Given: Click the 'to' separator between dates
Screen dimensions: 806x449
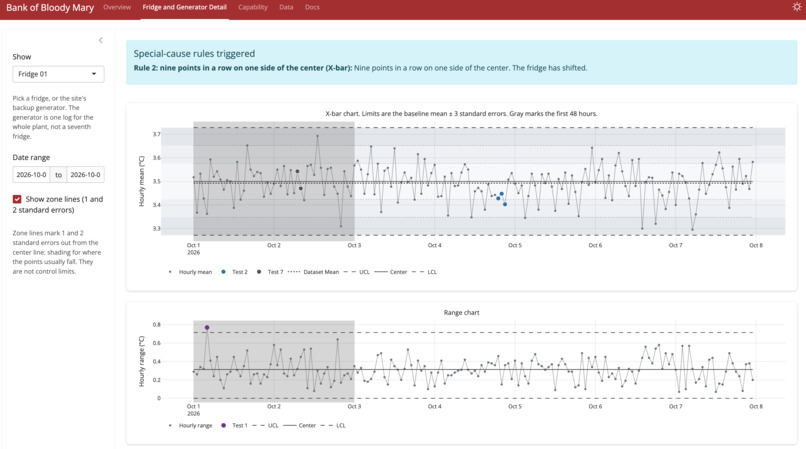Looking at the screenshot, I should pos(59,175).
